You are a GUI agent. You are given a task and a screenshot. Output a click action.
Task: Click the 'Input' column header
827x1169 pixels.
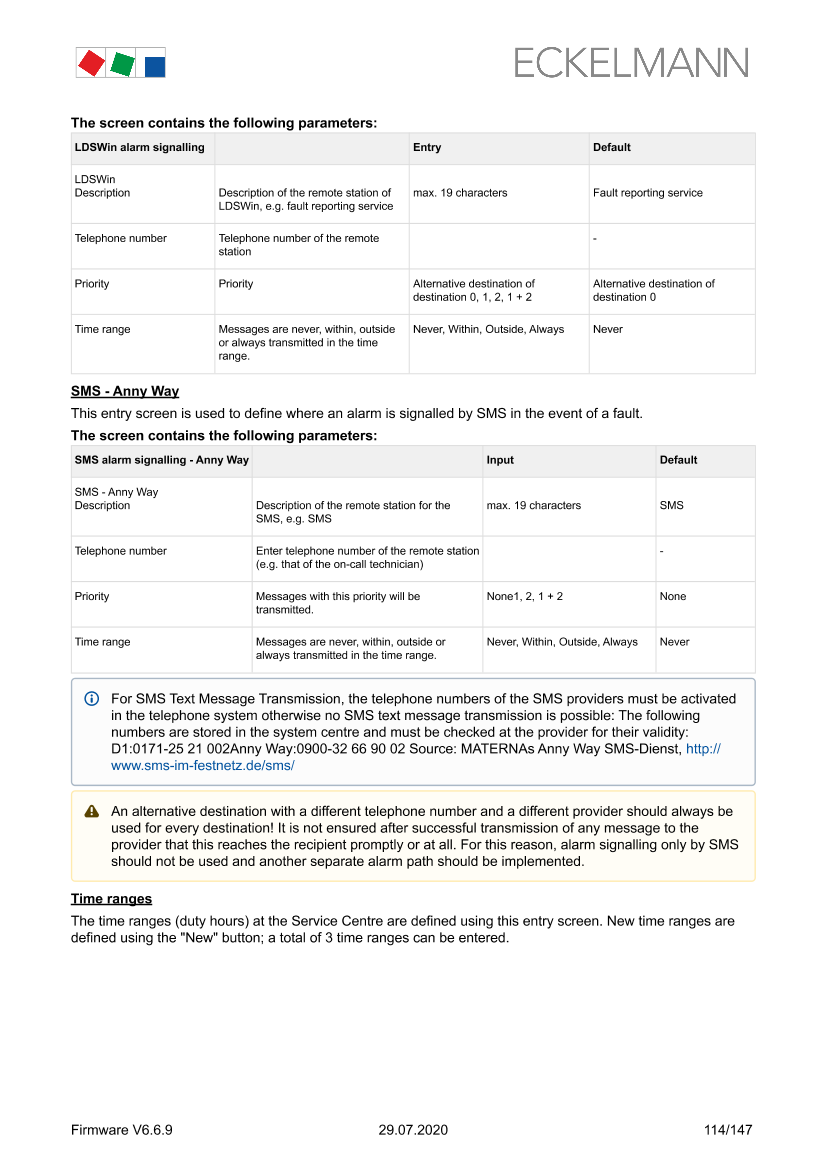click(x=500, y=460)
